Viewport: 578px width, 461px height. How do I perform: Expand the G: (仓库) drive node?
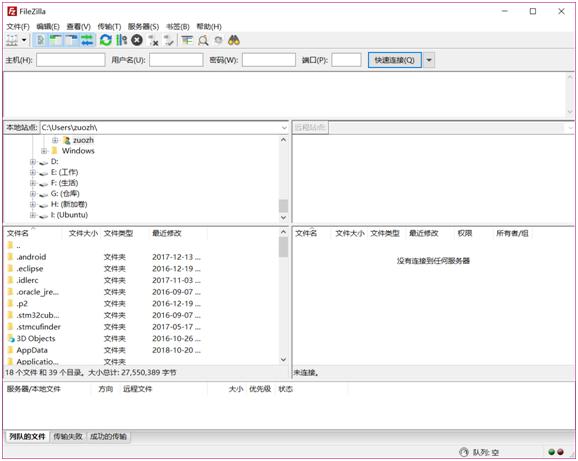click(x=33, y=194)
